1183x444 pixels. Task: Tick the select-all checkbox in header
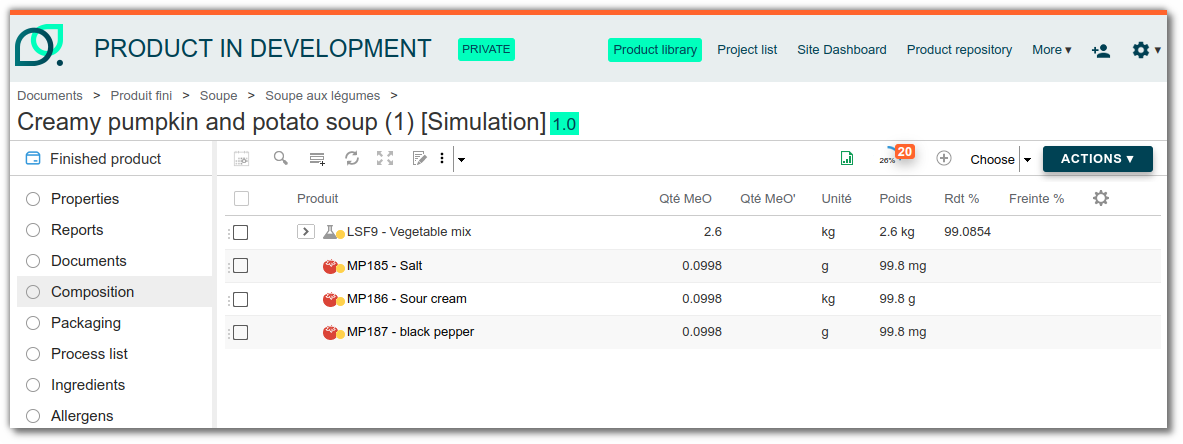(241, 199)
